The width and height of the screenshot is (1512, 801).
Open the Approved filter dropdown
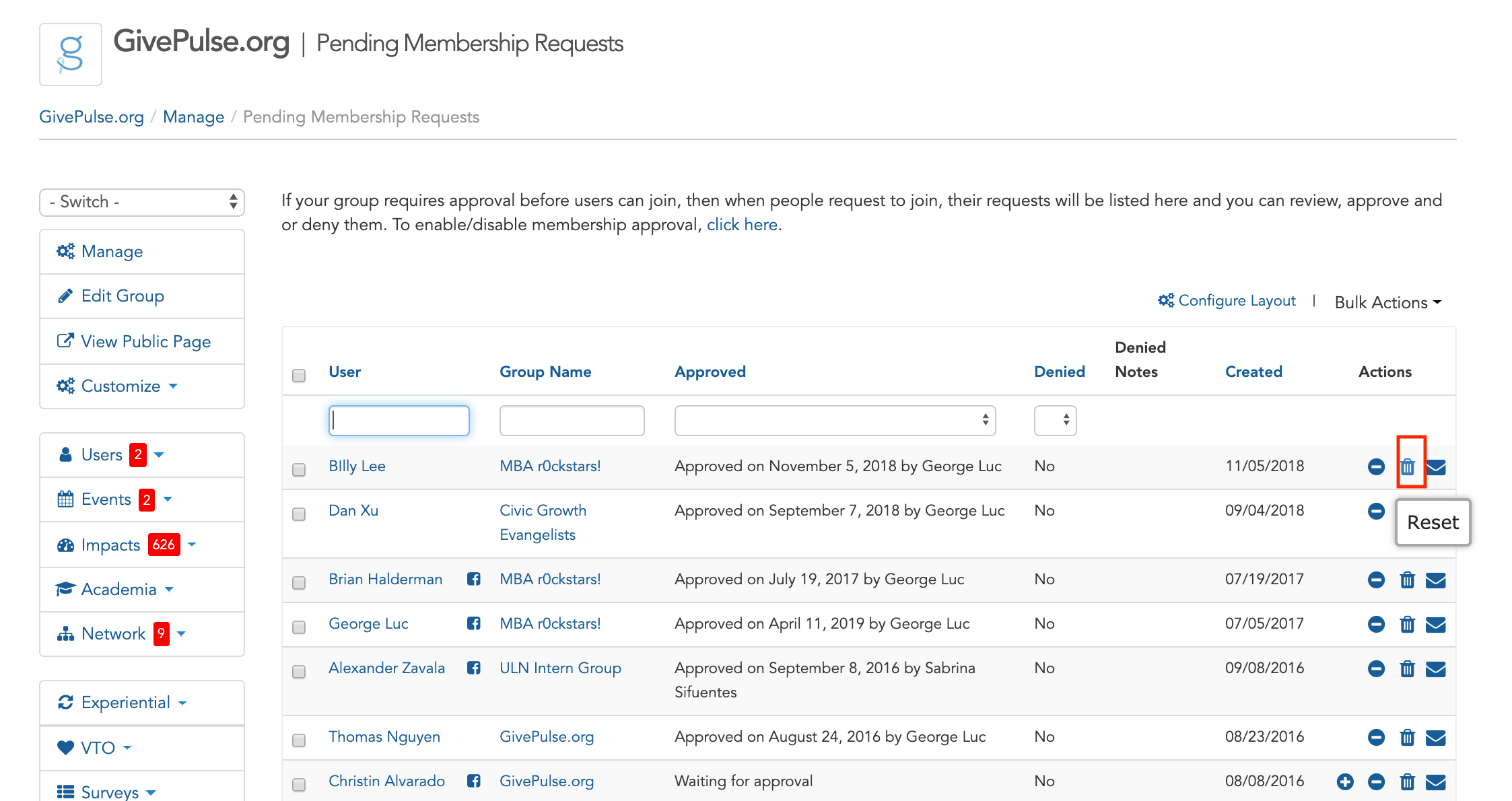(835, 420)
